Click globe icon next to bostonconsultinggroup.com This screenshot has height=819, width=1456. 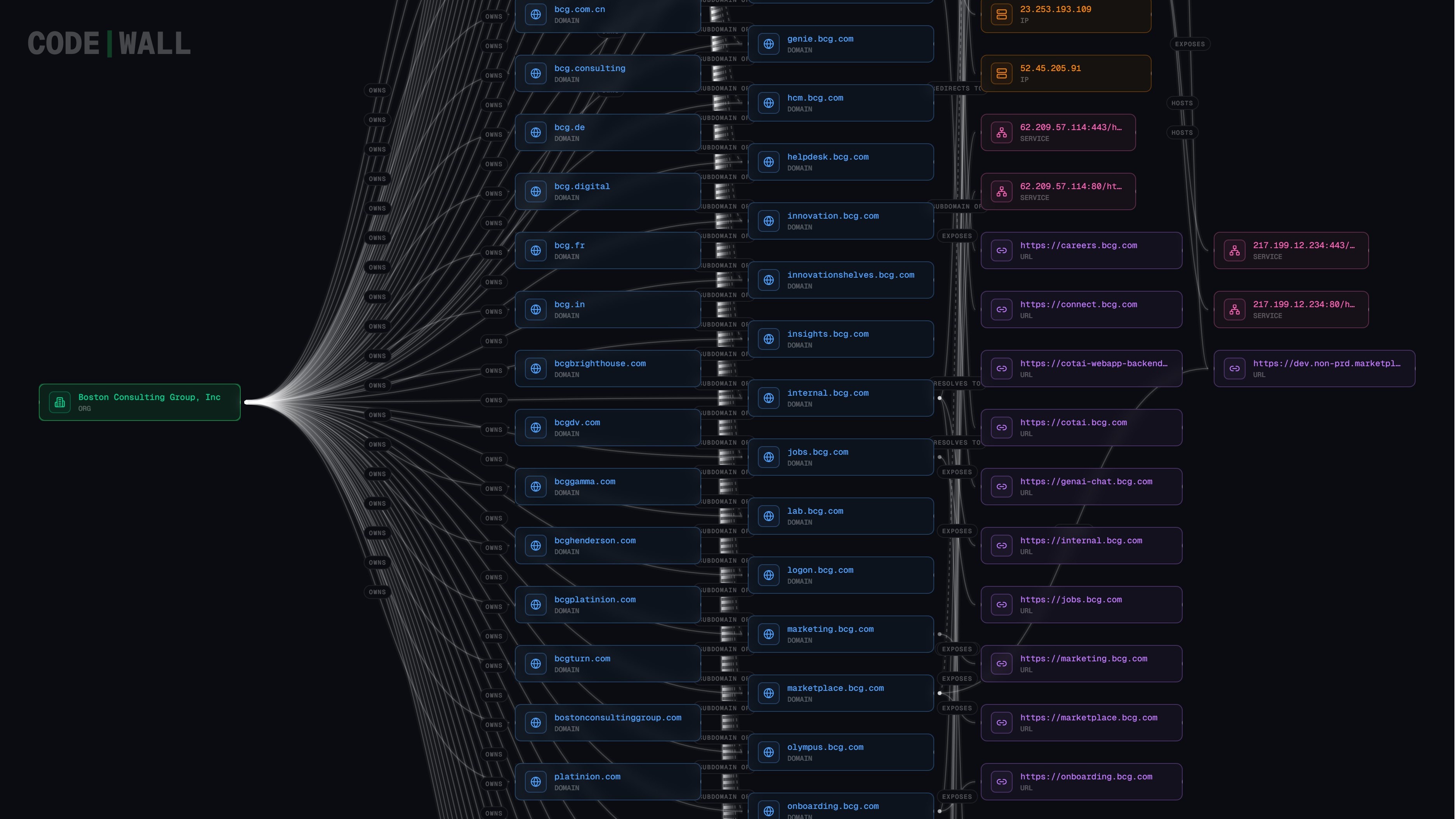pos(536,723)
